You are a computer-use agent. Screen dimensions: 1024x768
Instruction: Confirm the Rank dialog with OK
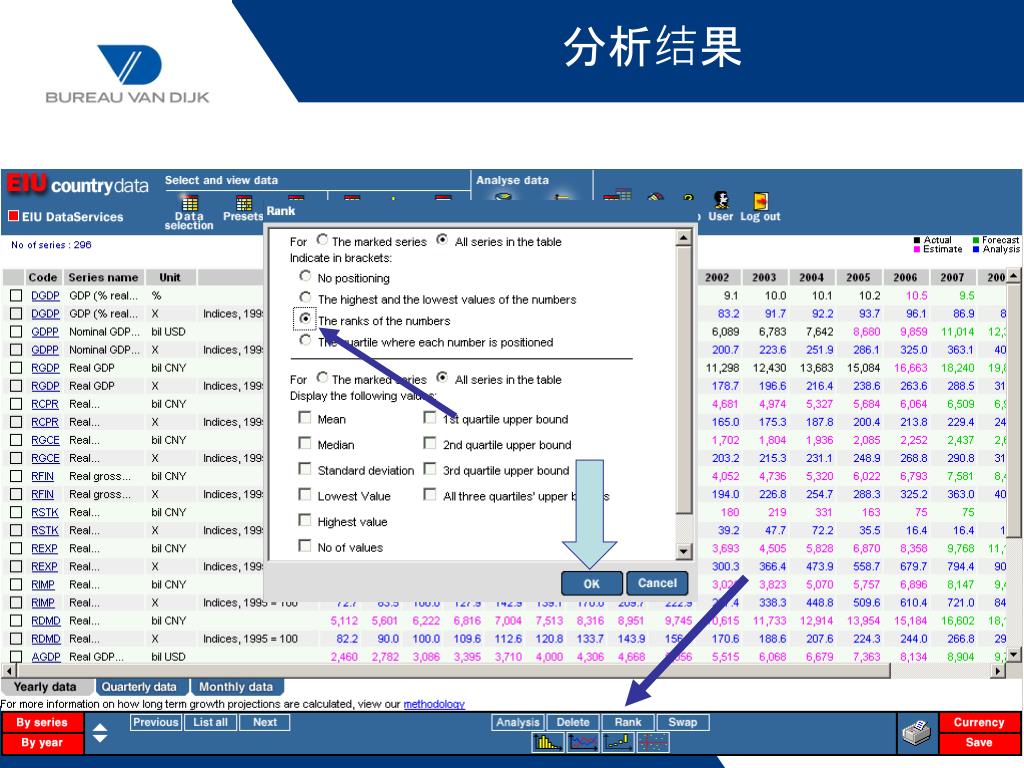[591, 583]
